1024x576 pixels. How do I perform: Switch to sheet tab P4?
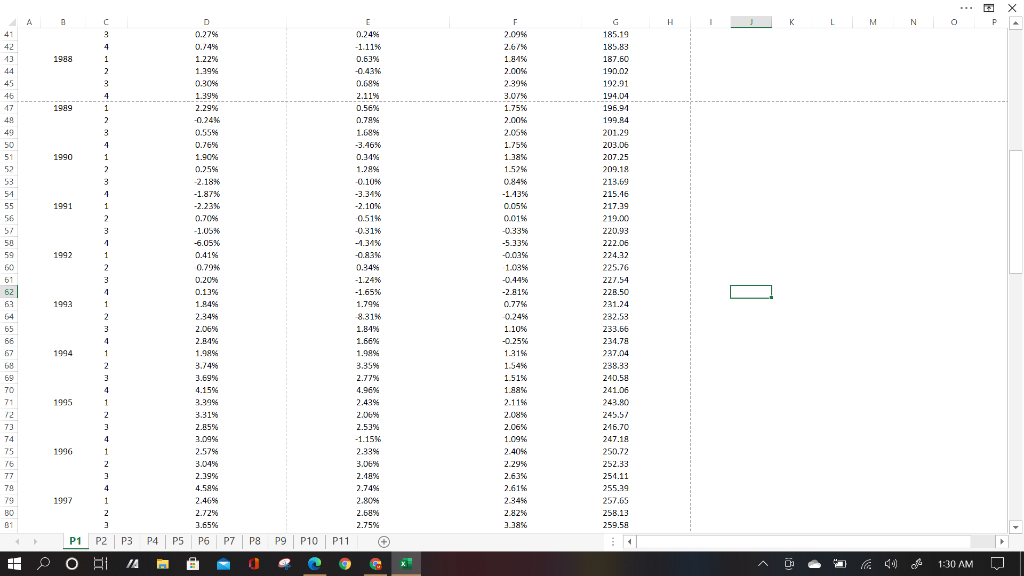[x=152, y=541]
